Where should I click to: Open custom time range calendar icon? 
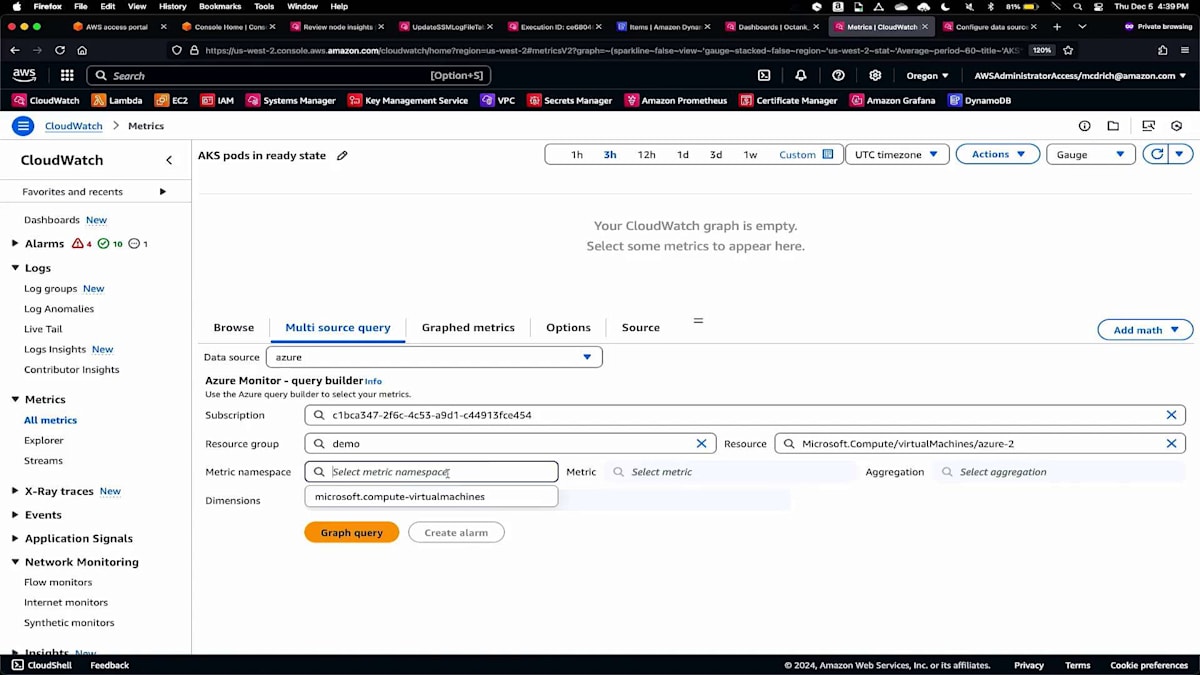click(828, 154)
